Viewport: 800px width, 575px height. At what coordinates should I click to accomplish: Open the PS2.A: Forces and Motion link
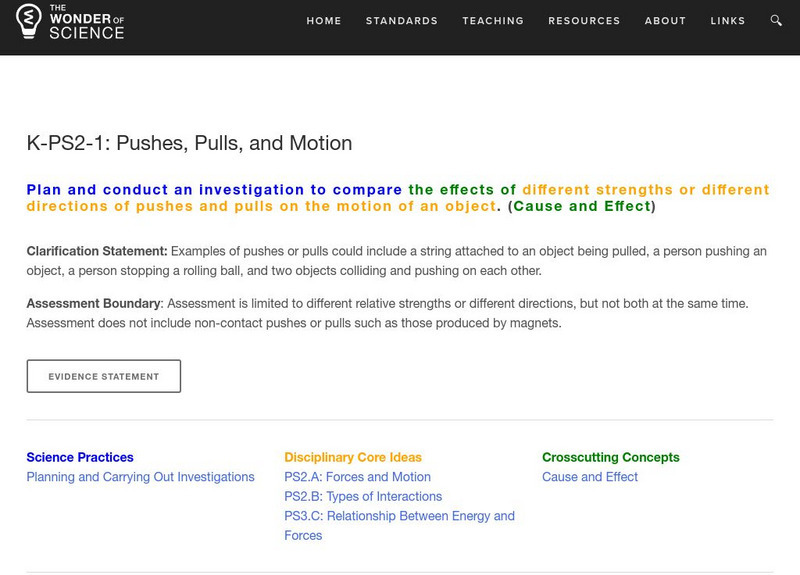(x=357, y=477)
